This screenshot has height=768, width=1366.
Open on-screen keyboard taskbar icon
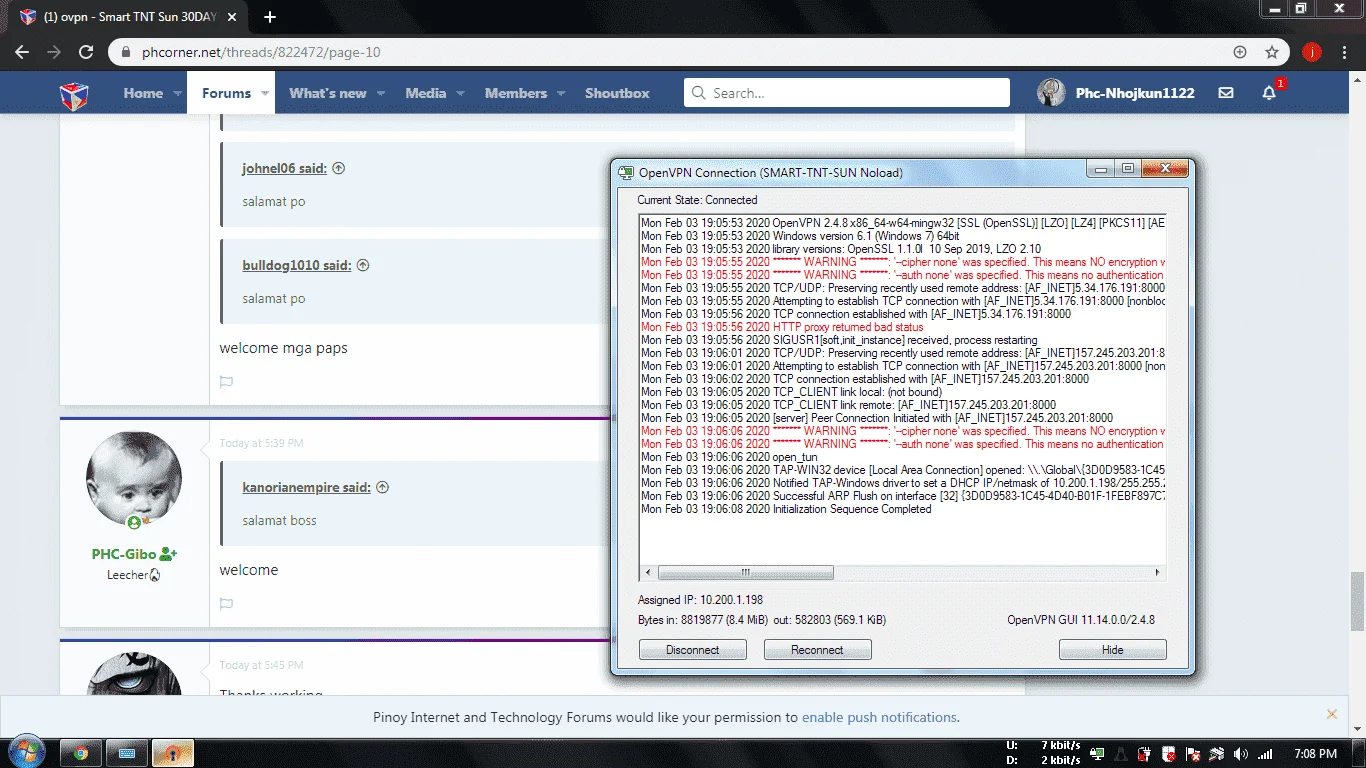point(128,753)
